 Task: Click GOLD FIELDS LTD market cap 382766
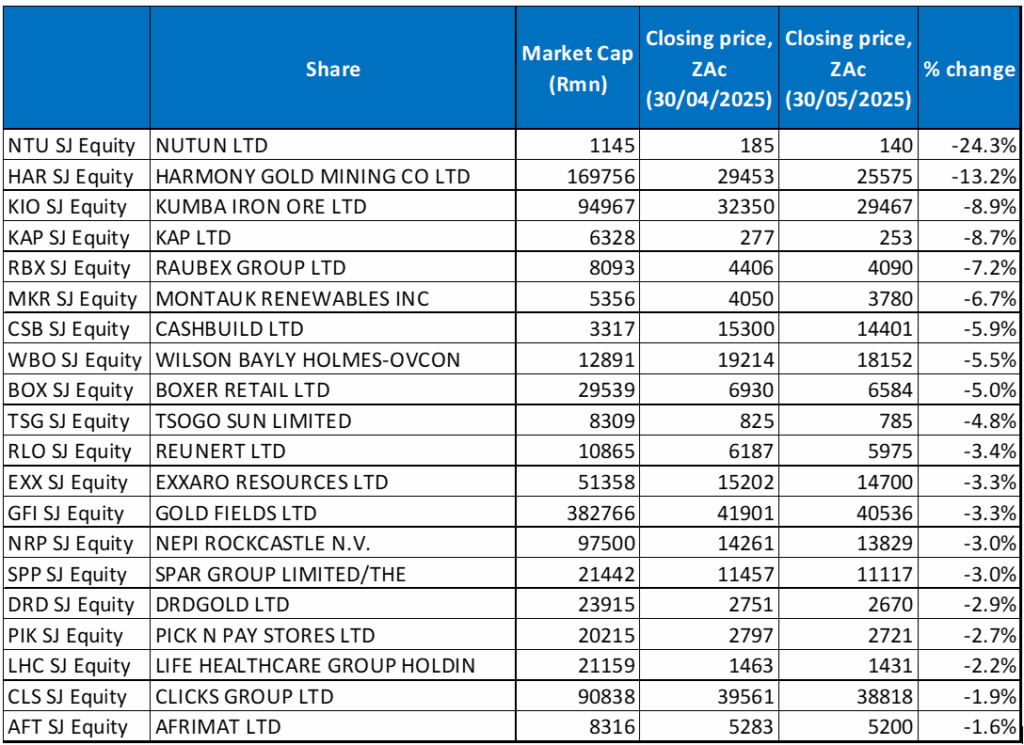577,513
